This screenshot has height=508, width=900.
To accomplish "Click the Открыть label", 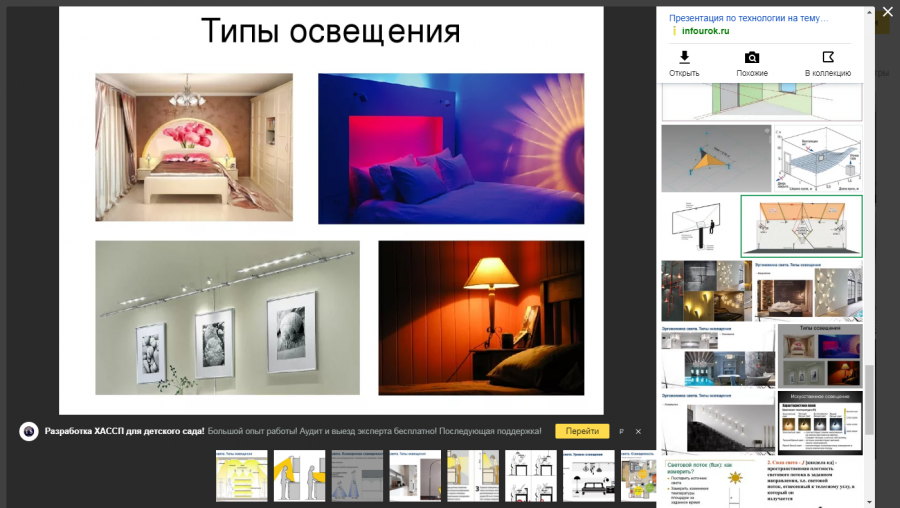I will point(684,73).
